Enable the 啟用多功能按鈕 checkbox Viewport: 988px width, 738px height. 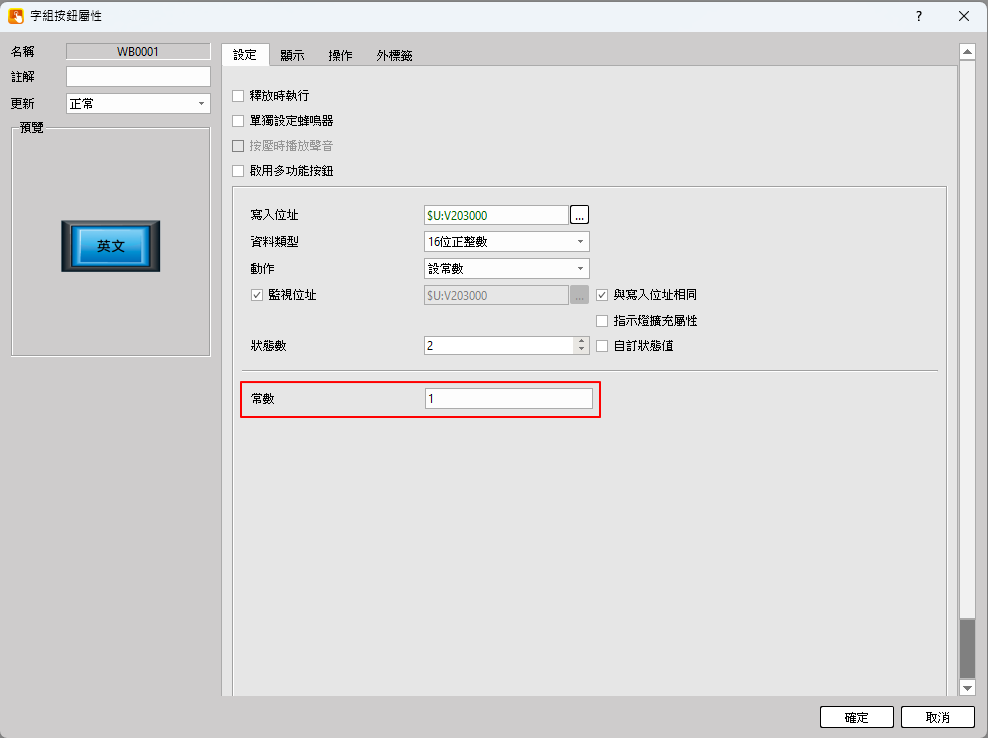pos(238,171)
